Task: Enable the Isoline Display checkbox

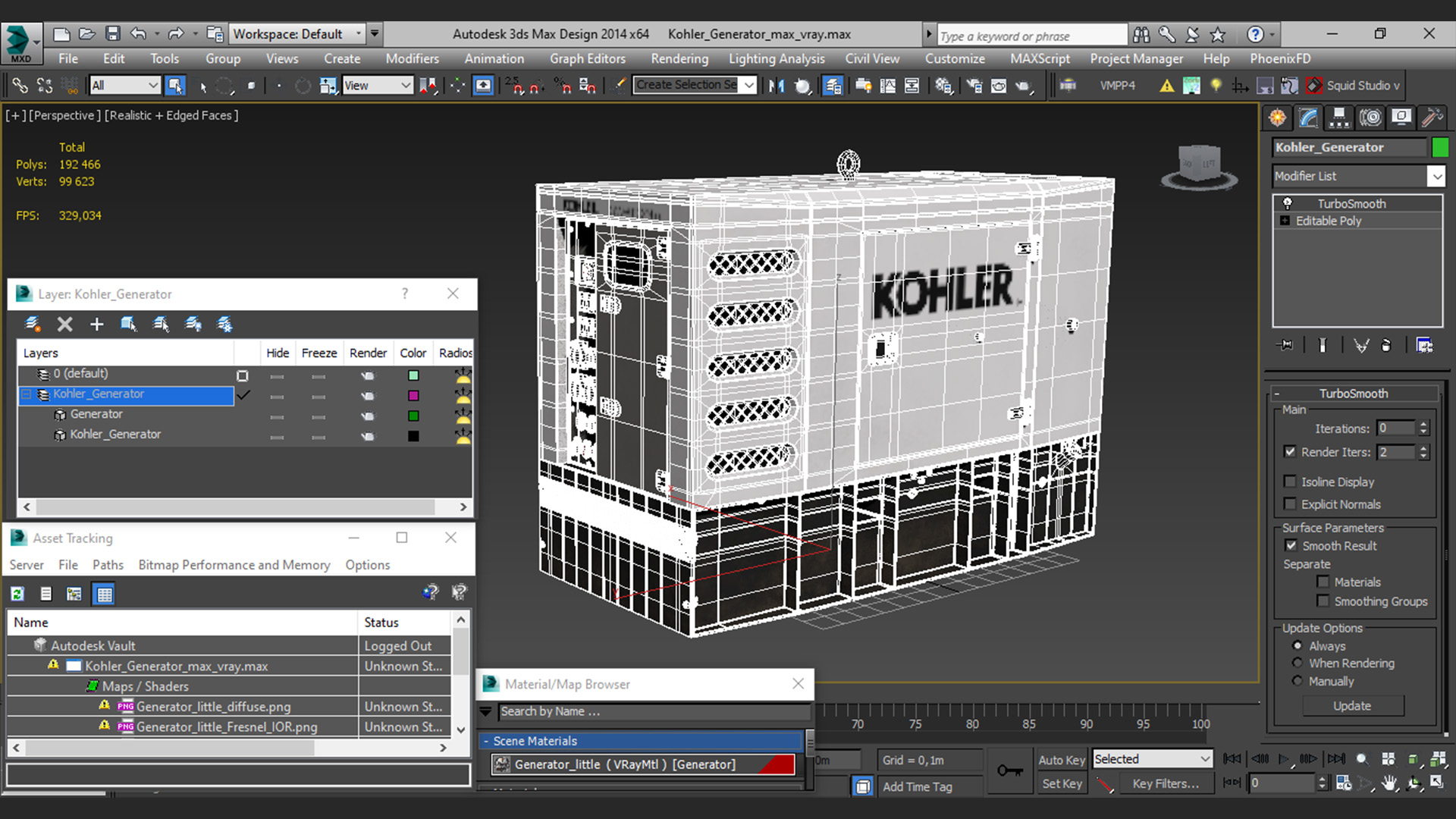Action: pos(1290,482)
